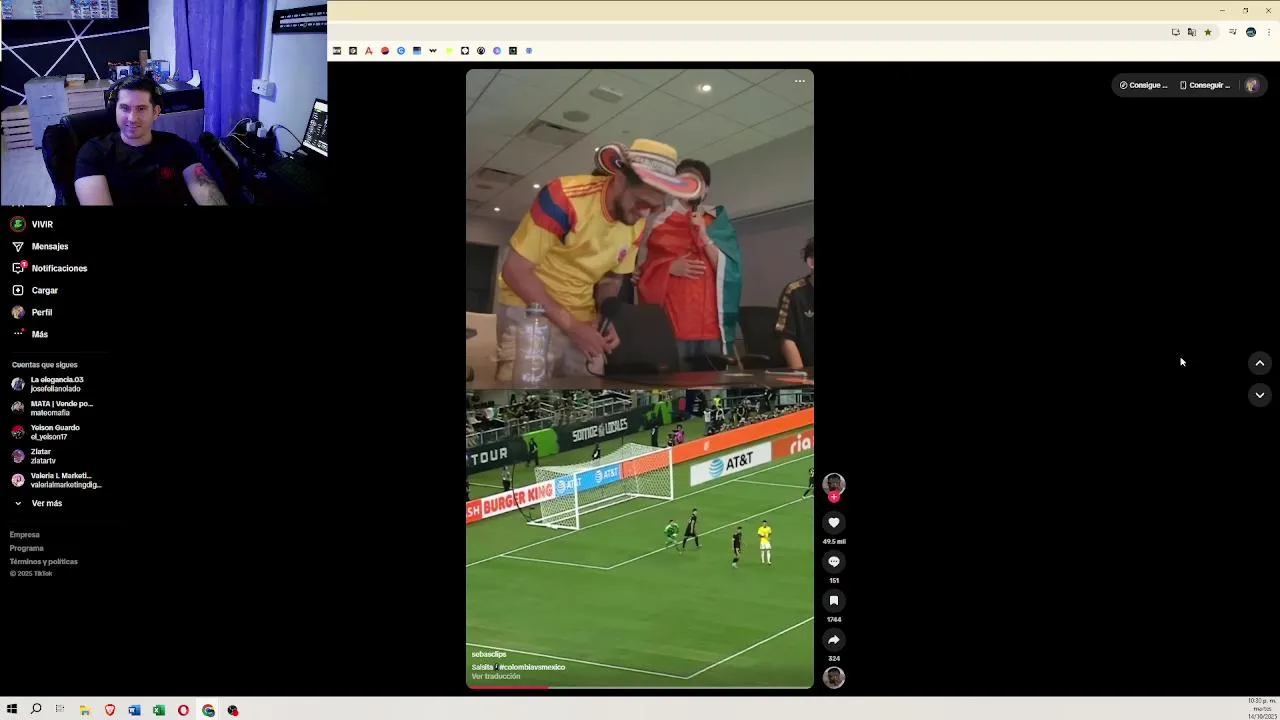Screen dimensions: 1280x720
Task: Open the W bookmark in bookmarks bar
Action: pos(433,51)
